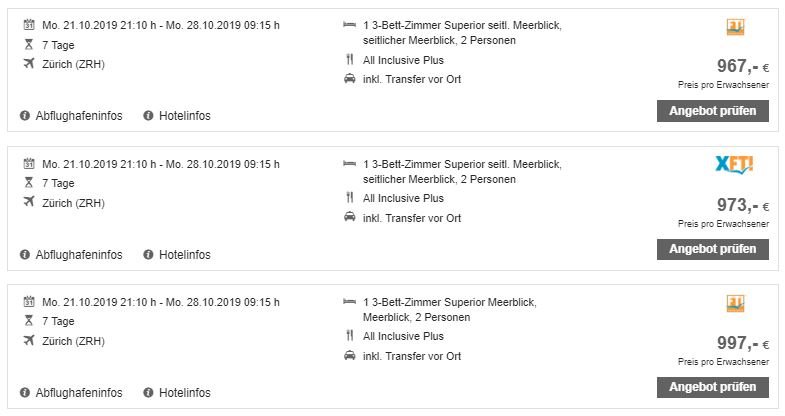This screenshot has height=416, width=785.
Task: Click info icon beside Abflughafeninfos in second offer
Action: tap(24, 255)
